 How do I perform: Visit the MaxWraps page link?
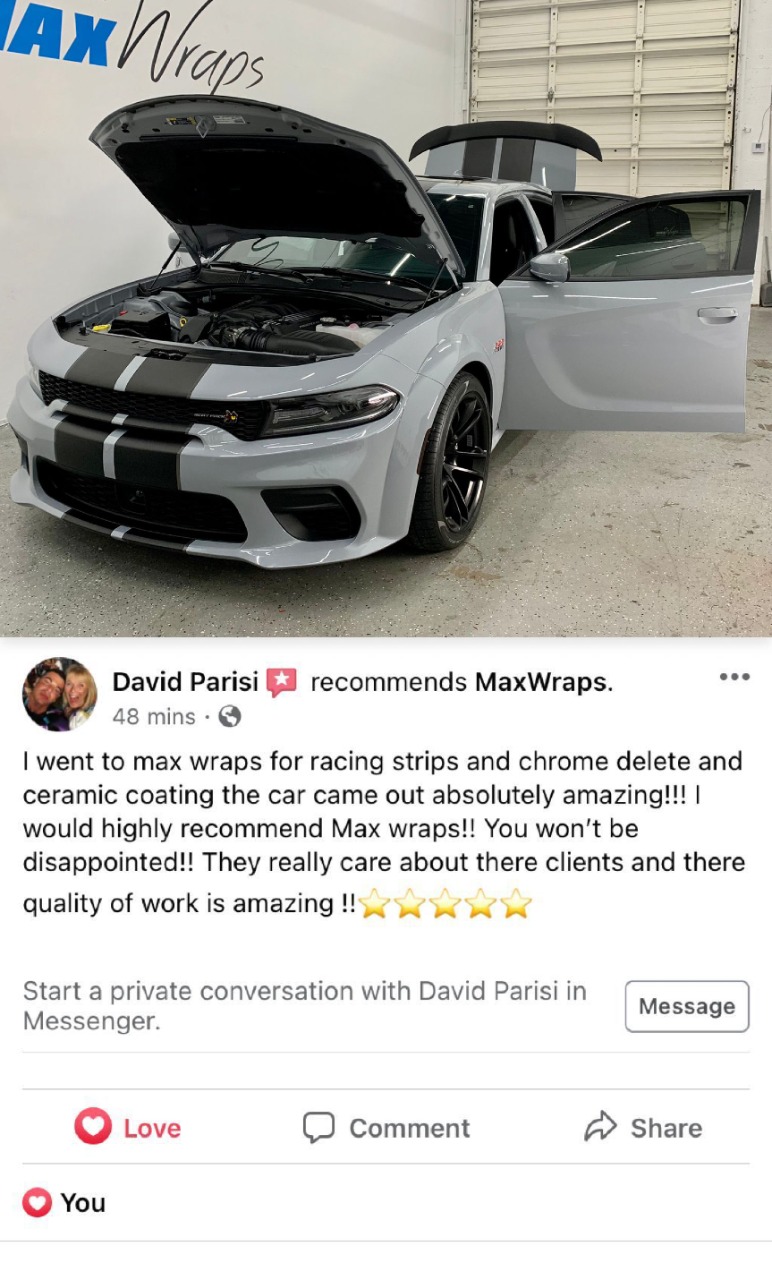pyautogui.click(x=544, y=682)
